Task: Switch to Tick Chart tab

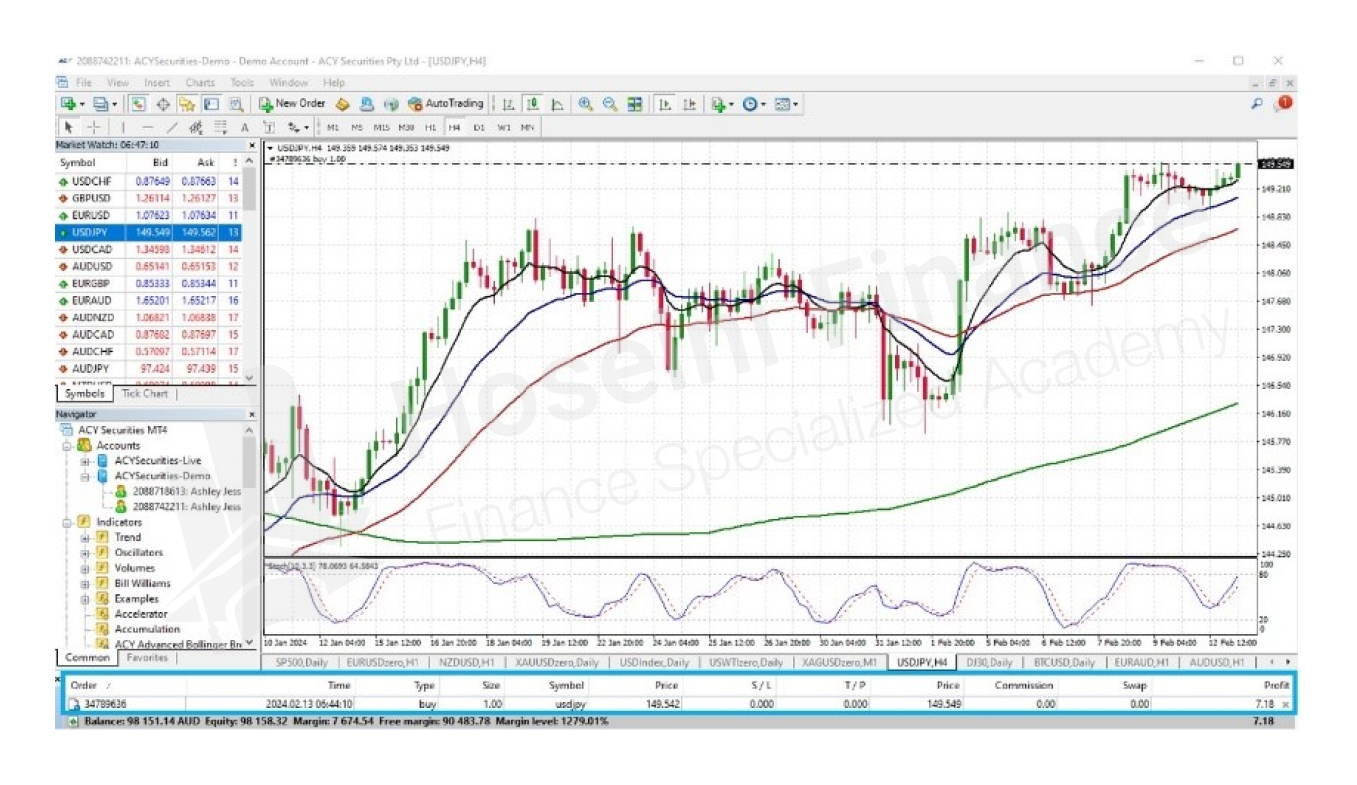Action: (145, 394)
